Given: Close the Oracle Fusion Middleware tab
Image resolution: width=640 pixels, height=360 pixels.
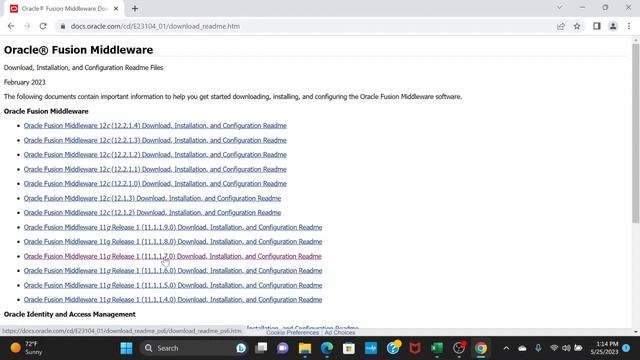Looking at the screenshot, I should [x=116, y=9].
